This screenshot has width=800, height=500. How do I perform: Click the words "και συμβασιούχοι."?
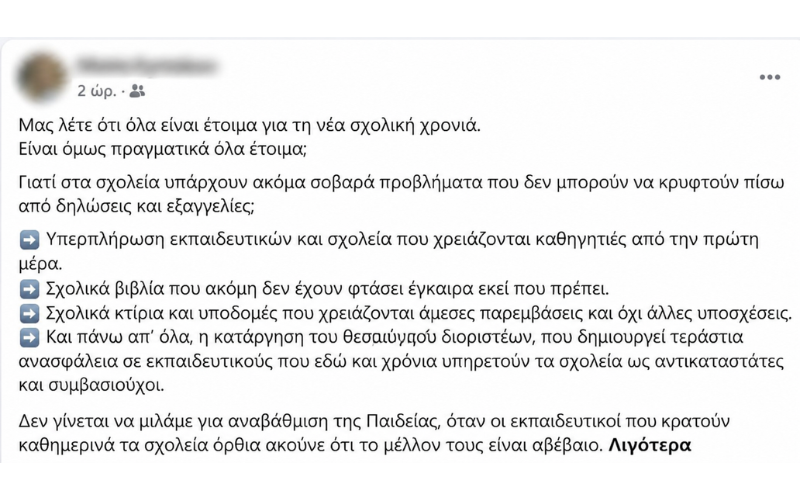tap(92, 385)
